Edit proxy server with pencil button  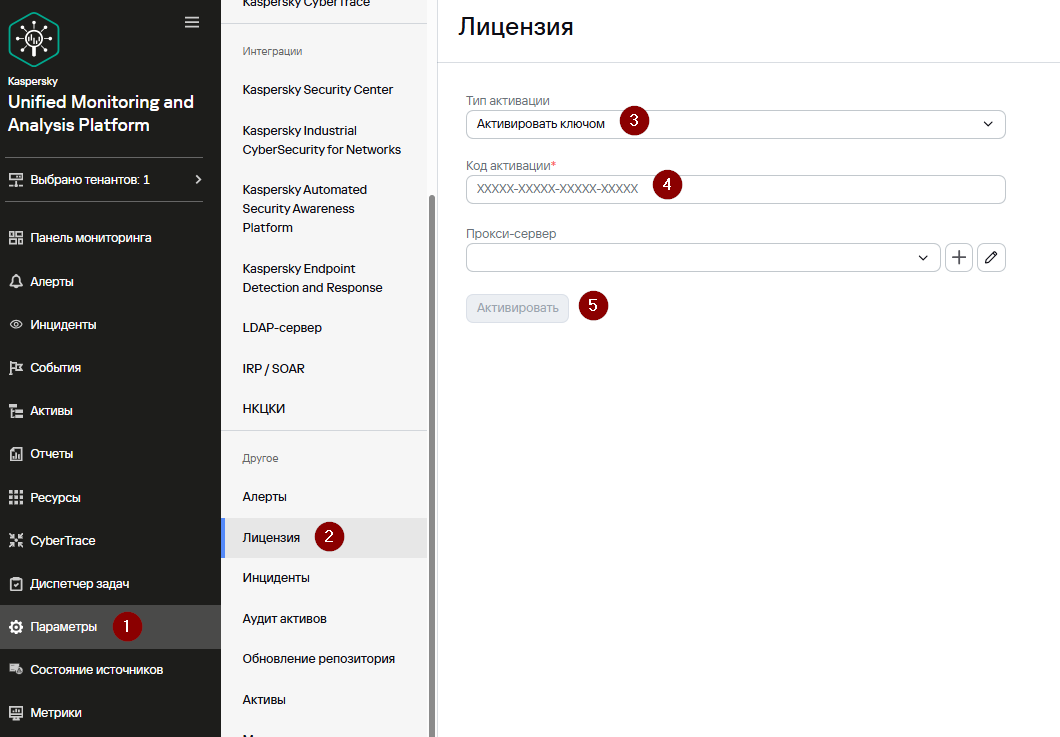pyautogui.click(x=991, y=258)
